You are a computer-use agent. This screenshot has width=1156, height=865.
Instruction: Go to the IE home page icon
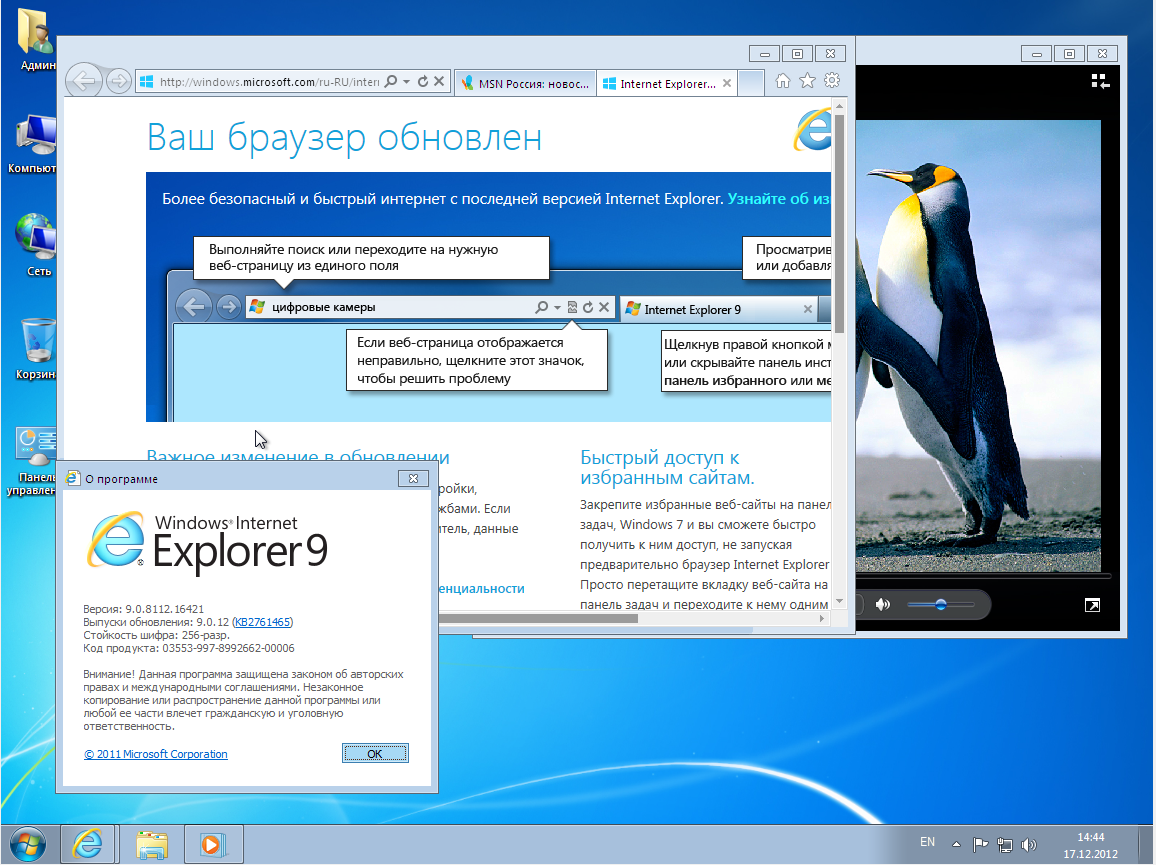(x=783, y=80)
